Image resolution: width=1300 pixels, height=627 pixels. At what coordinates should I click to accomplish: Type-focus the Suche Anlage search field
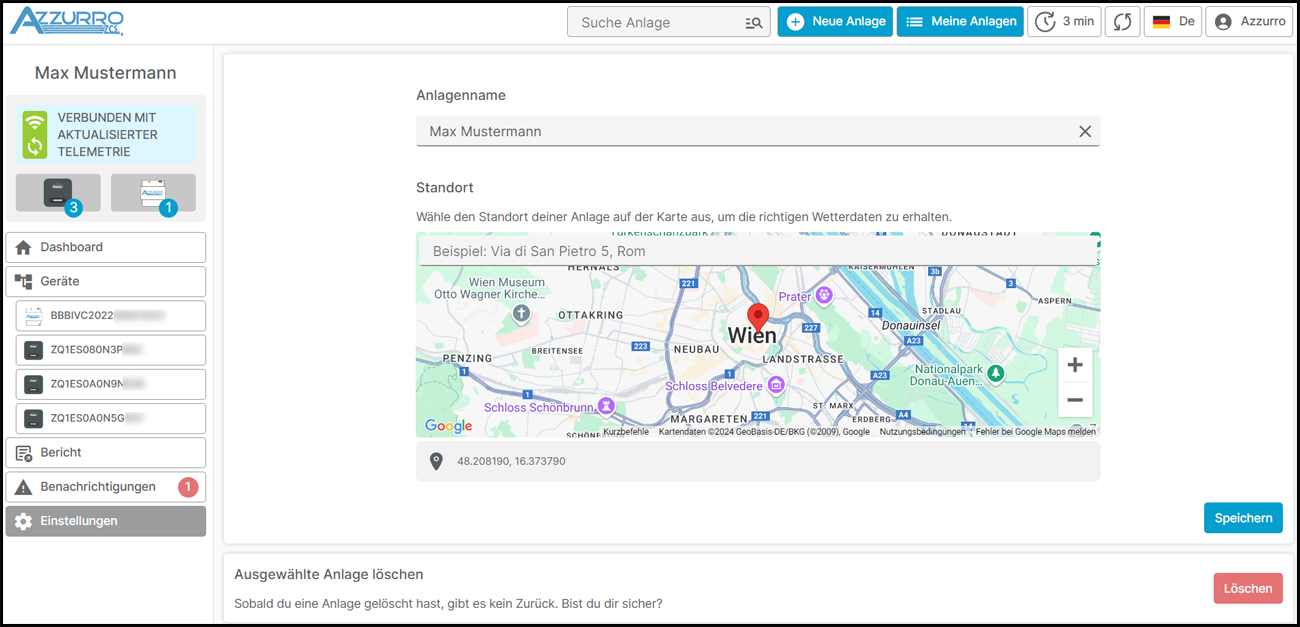(x=669, y=22)
